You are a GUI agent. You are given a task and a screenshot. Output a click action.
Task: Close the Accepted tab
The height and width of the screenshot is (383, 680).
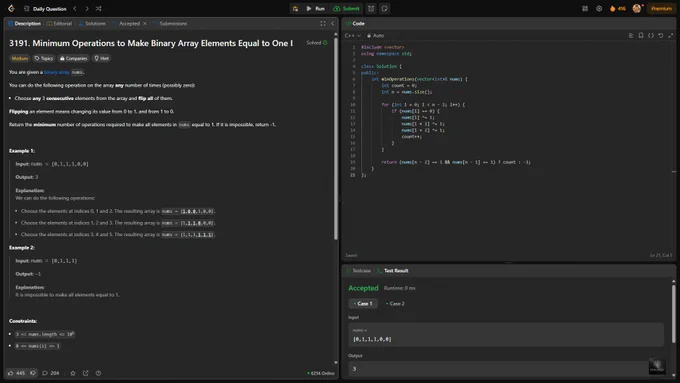click(x=145, y=23)
